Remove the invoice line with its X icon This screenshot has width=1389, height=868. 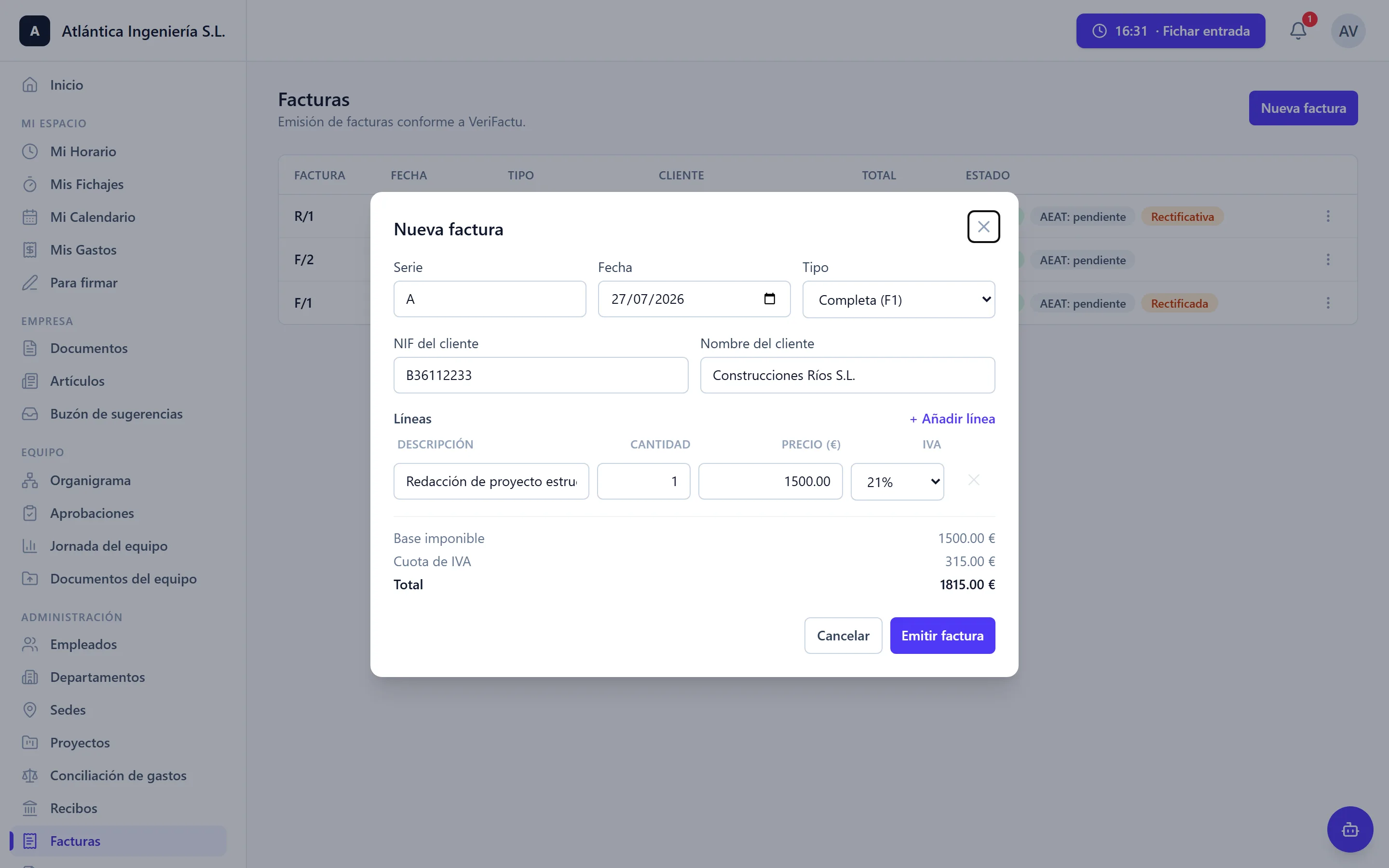pos(973,480)
